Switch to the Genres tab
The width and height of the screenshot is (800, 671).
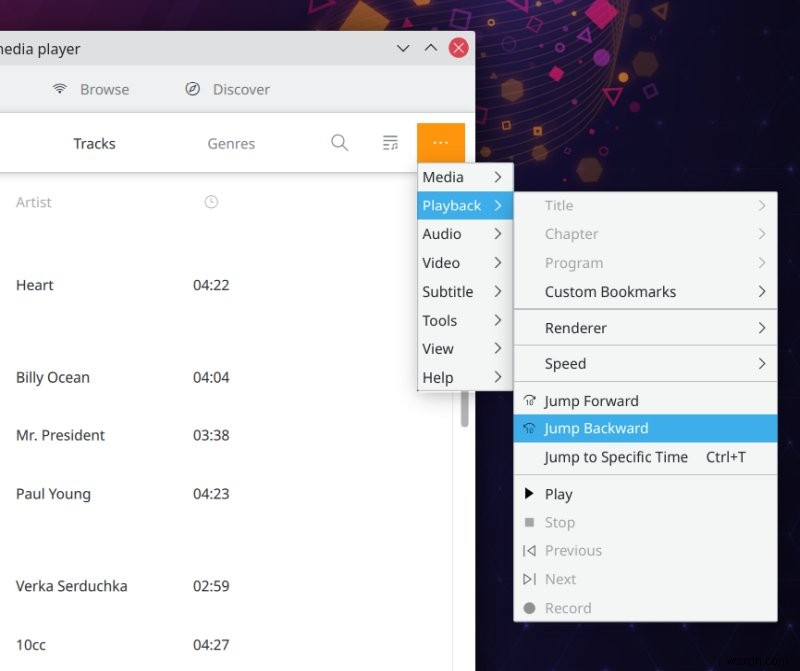(230, 142)
